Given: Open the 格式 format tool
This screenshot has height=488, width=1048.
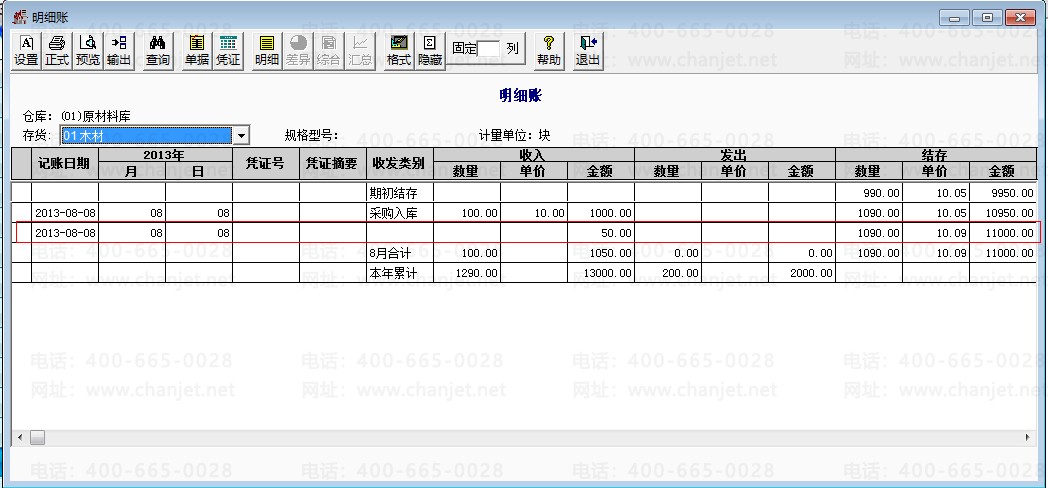Looking at the screenshot, I should 398,51.
